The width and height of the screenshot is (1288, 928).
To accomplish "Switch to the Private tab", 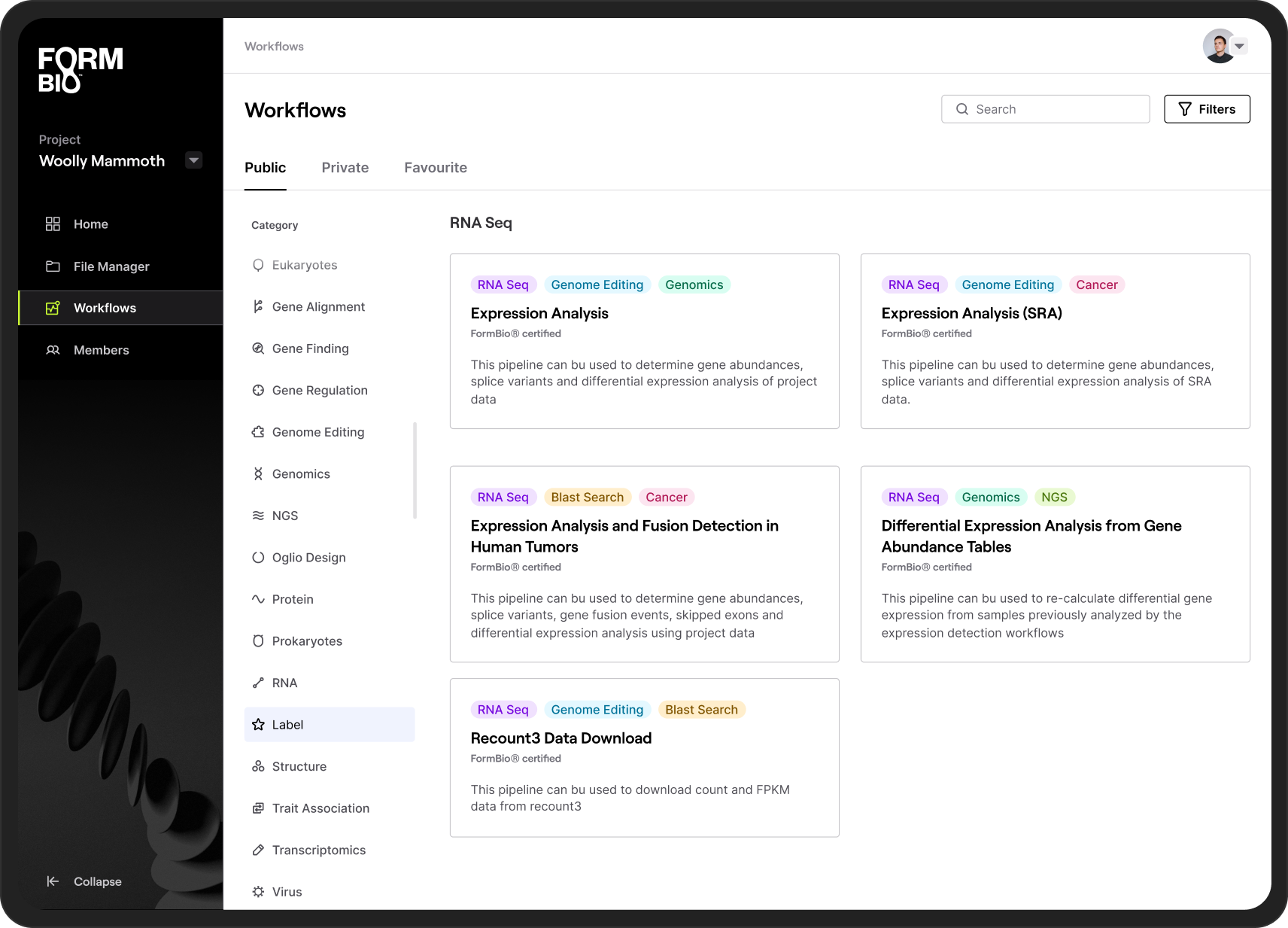I will tap(345, 167).
